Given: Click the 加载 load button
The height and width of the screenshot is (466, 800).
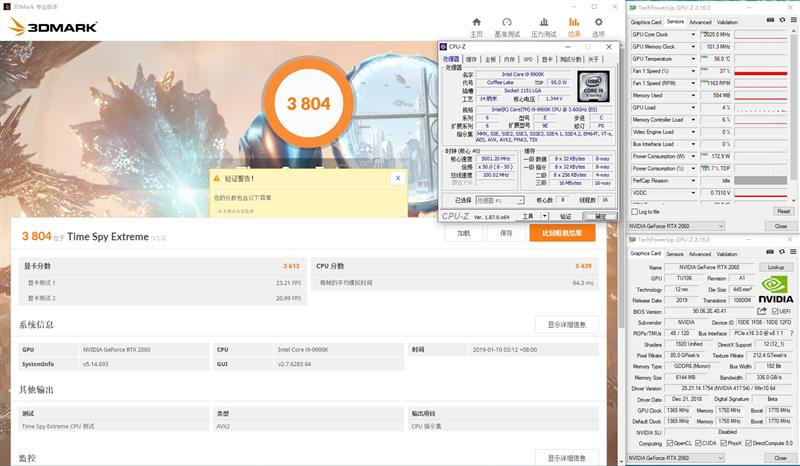Looking at the screenshot, I should point(463,233).
